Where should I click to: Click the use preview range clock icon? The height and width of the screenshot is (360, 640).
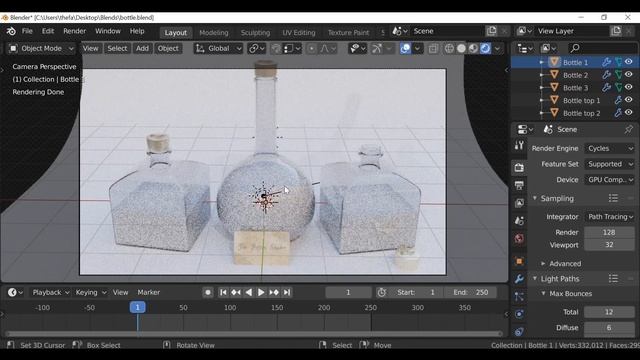[x=382, y=292]
